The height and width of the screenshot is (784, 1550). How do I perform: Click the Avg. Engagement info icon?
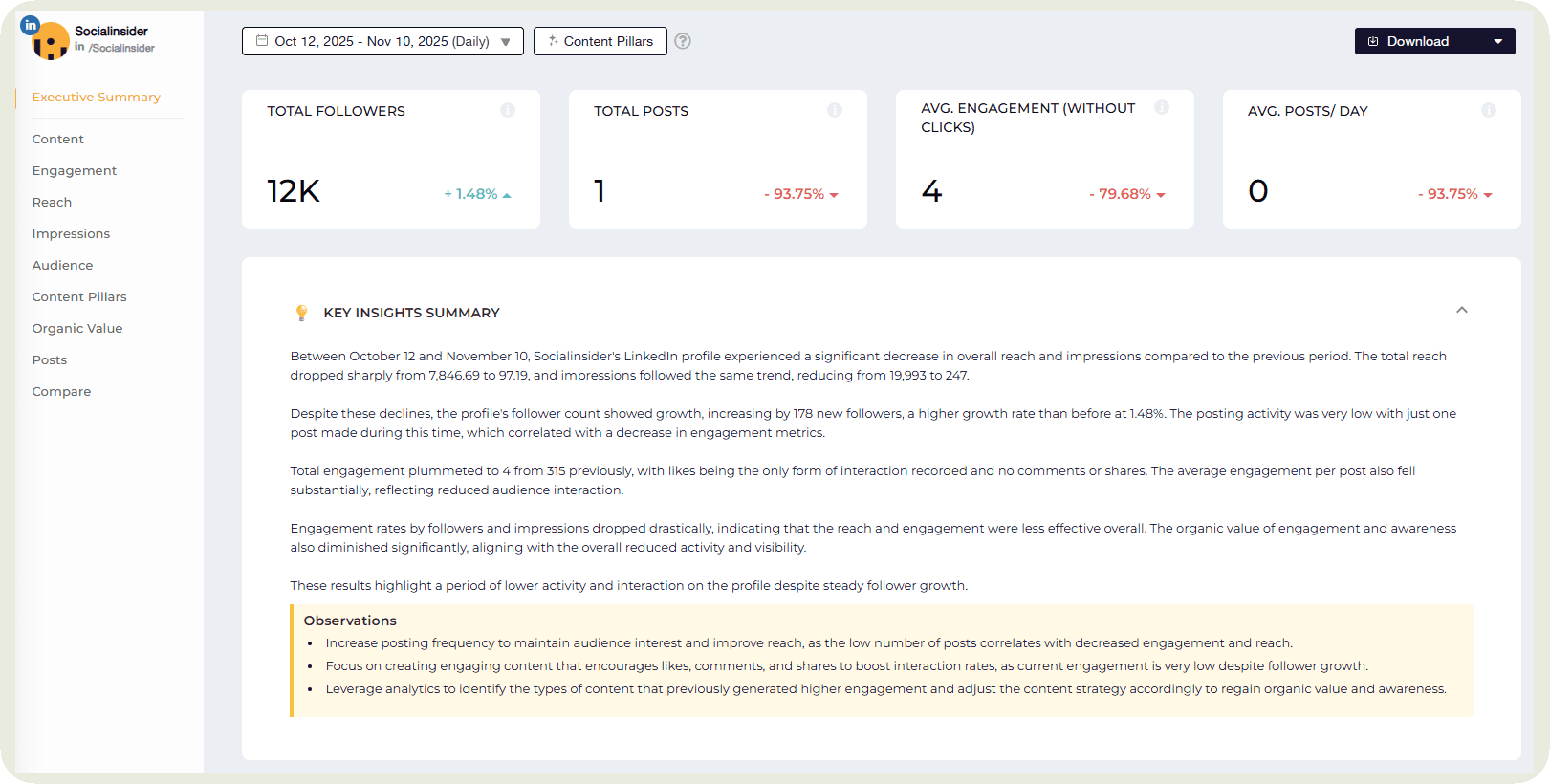pyautogui.click(x=1162, y=107)
